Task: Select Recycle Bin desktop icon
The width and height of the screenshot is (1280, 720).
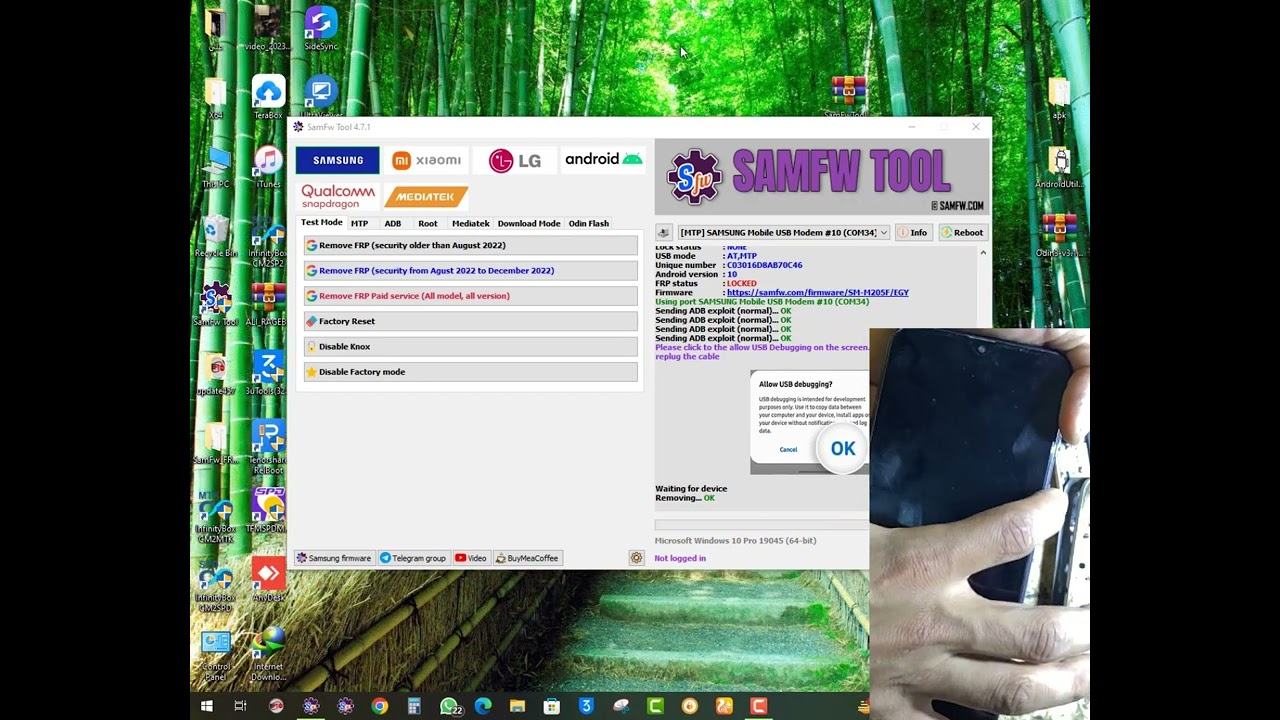Action: coord(215,236)
